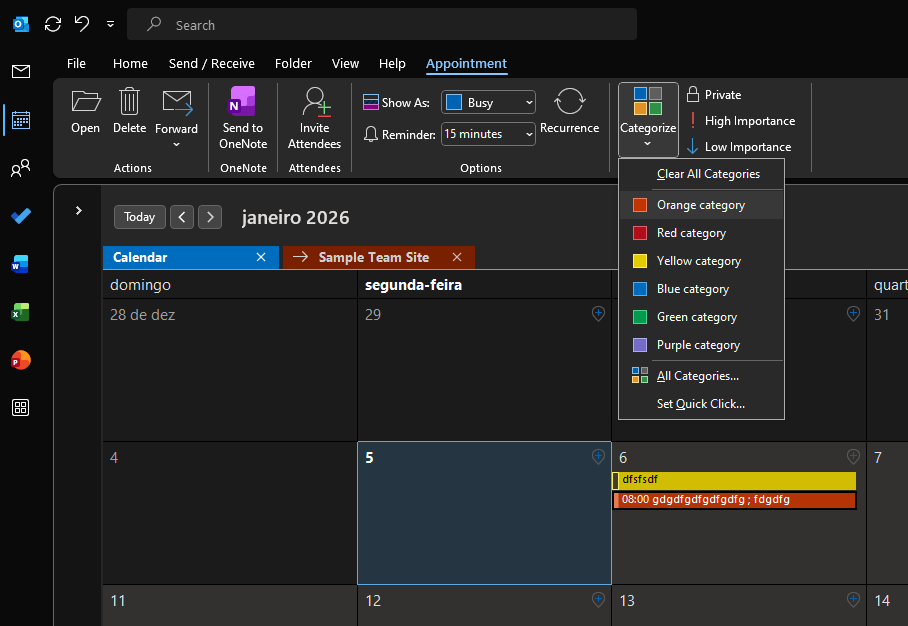Viewport: 908px width, 626px height.
Task: Close the Calendar tab
Action: [261, 257]
